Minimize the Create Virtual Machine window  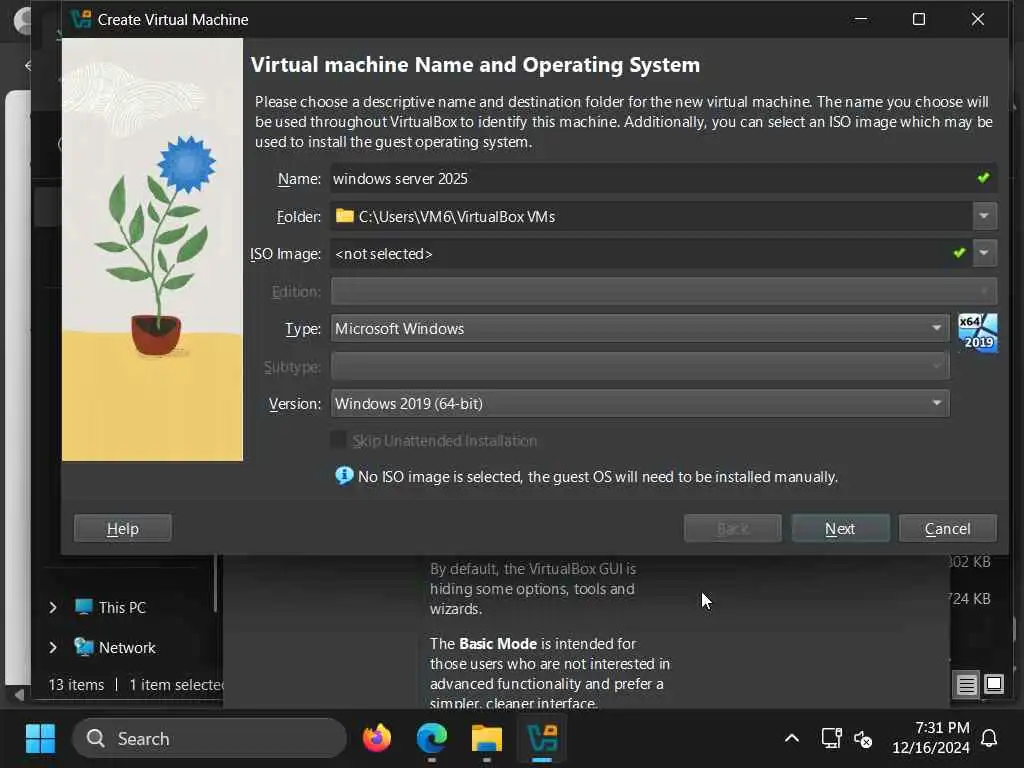click(861, 19)
